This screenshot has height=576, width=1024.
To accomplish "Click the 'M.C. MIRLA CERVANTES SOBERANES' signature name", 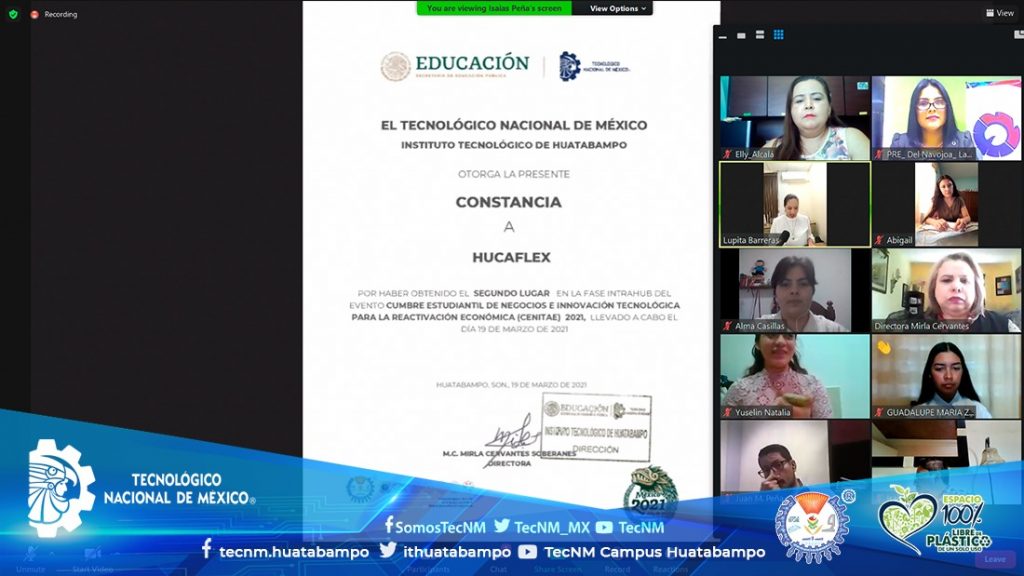I will point(509,453).
